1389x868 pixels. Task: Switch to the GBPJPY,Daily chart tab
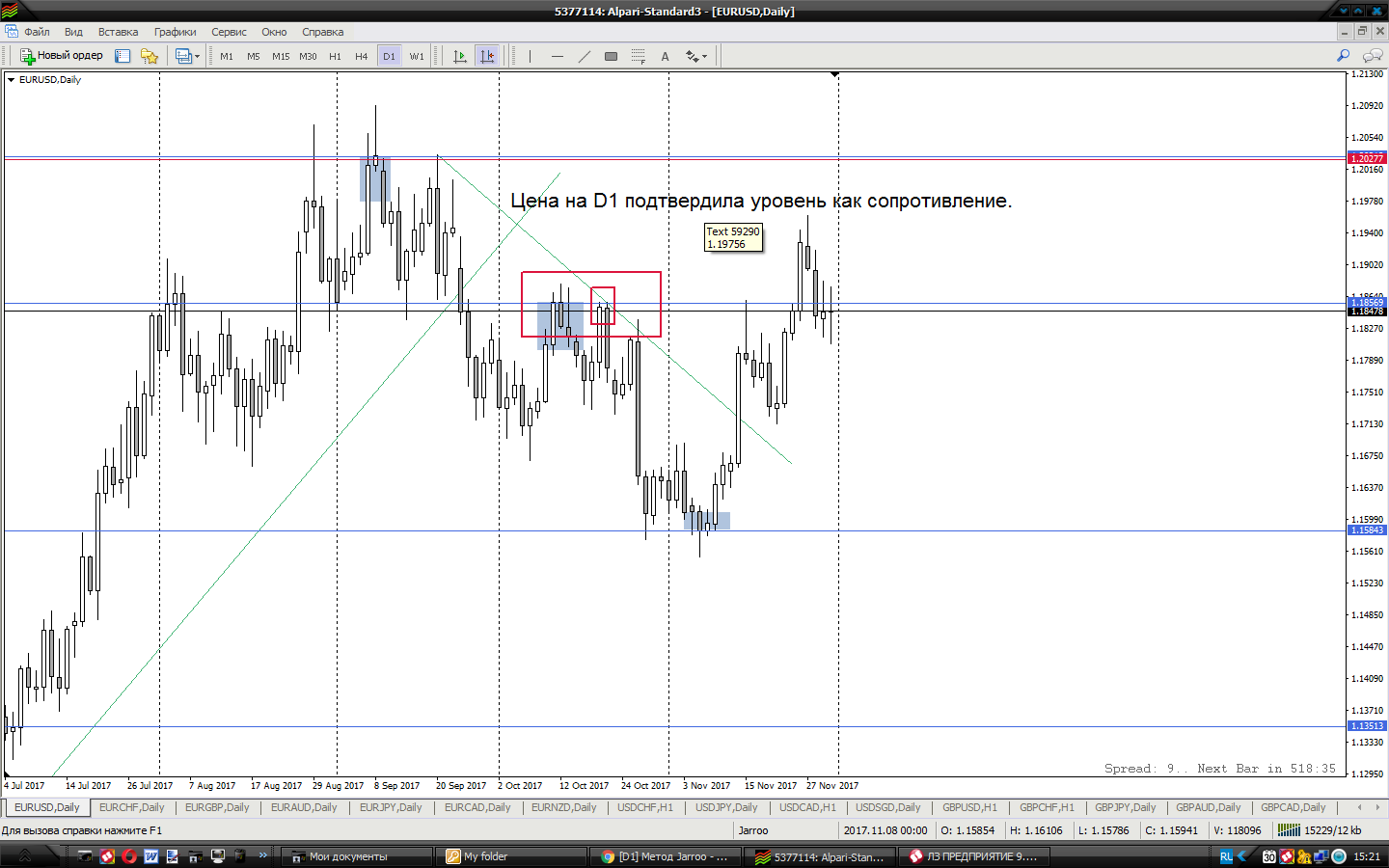point(1125,808)
